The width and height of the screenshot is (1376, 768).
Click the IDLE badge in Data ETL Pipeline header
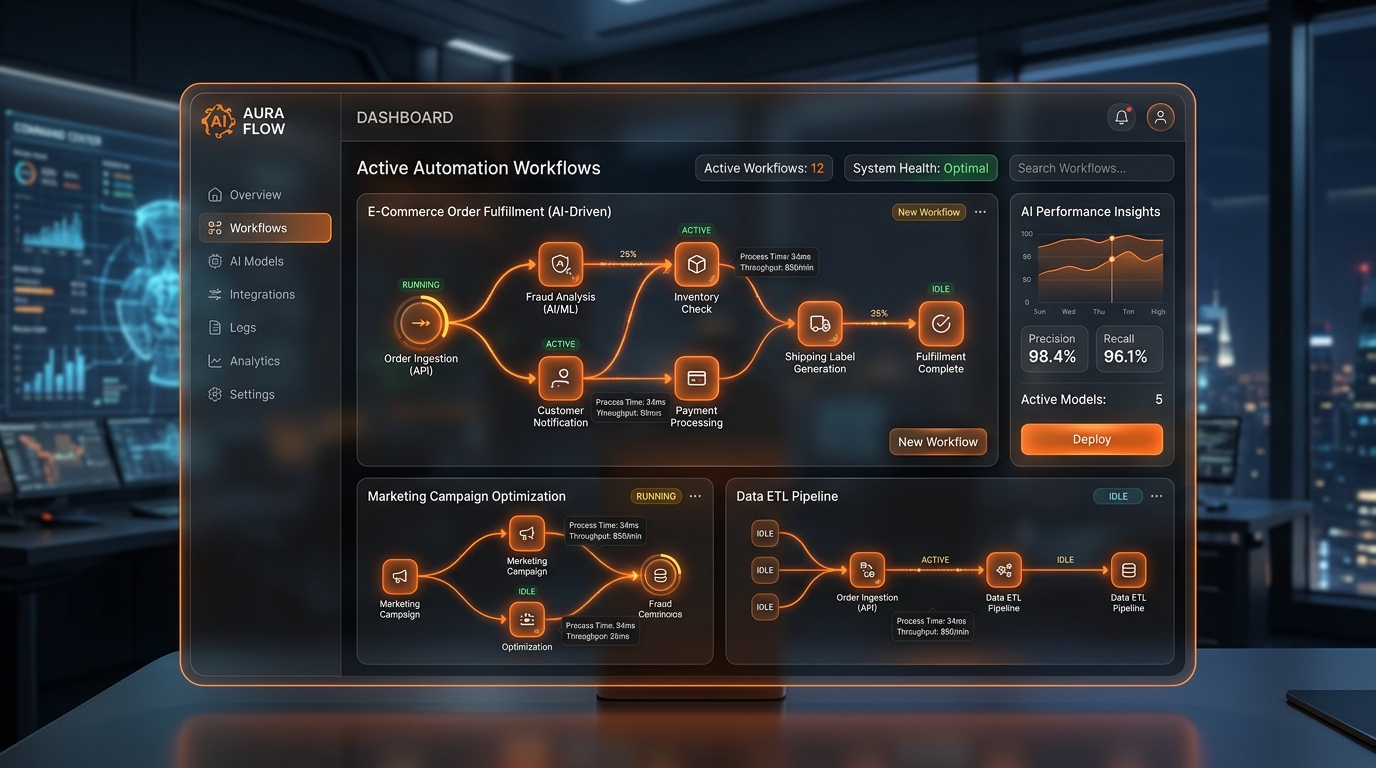pyautogui.click(x=1118, y=496)
